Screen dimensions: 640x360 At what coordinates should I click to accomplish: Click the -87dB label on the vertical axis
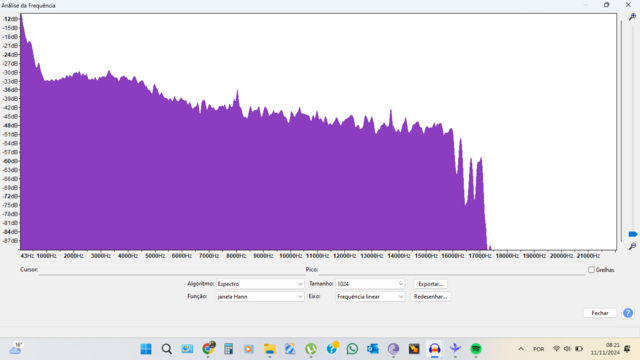coord(11,241)
